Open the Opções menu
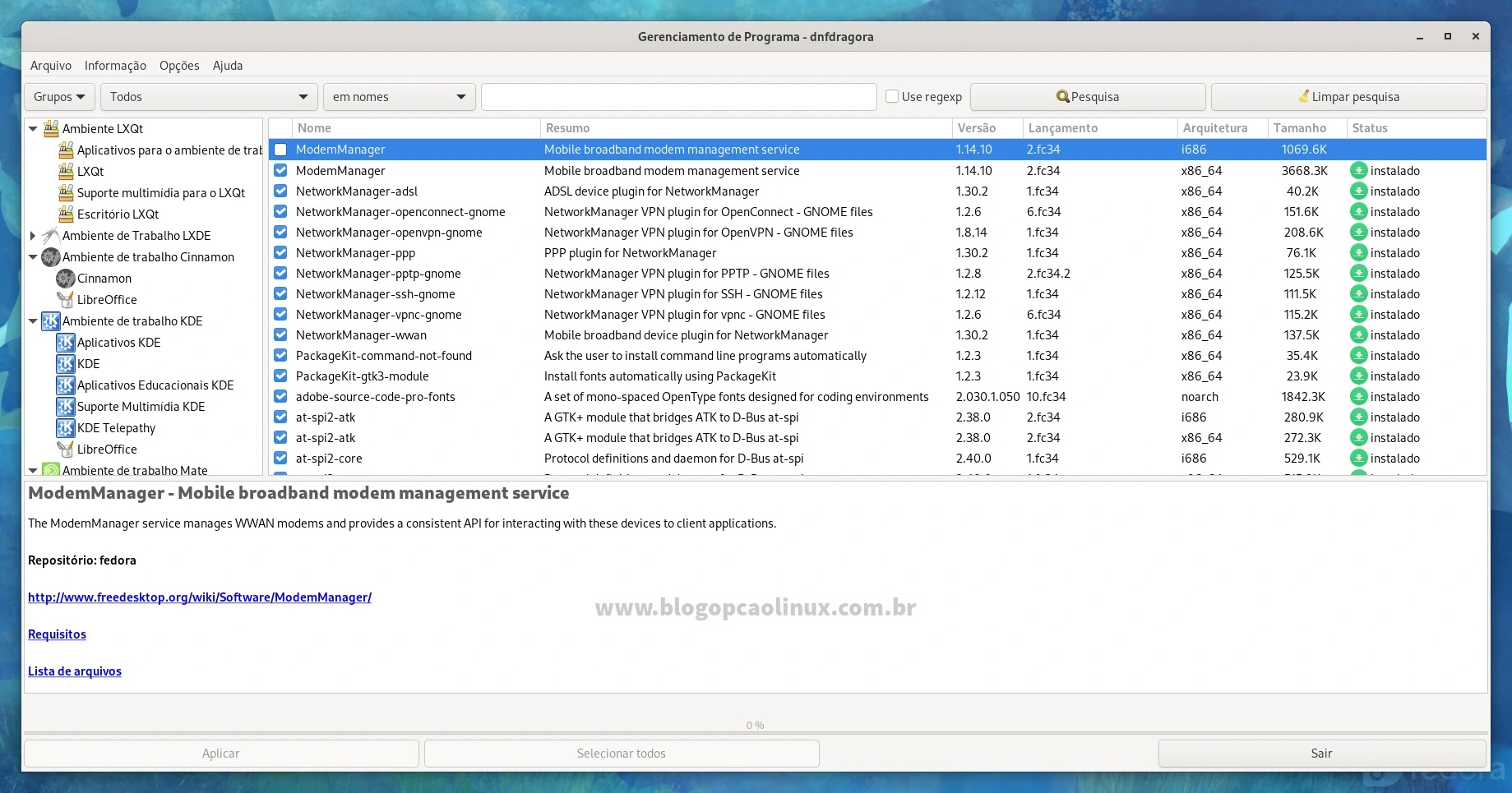Image resolution: width=1512 pixels, height=793 pixels. [x=179, y=66]
